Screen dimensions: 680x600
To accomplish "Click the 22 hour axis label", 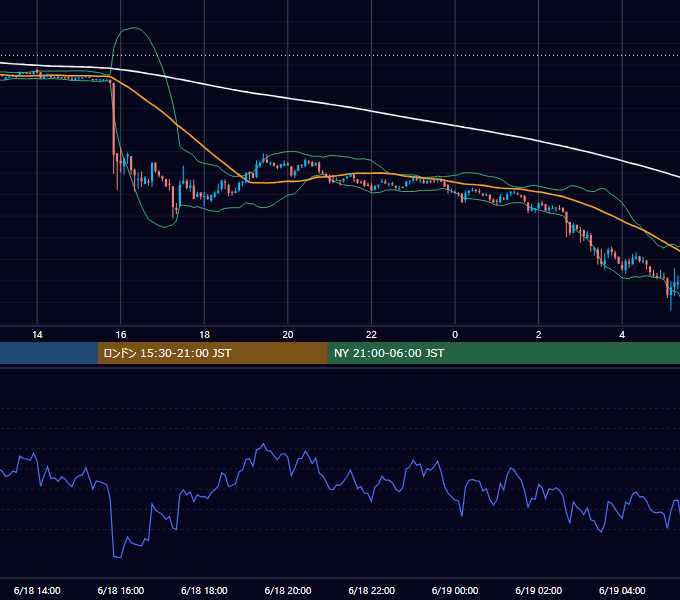I will tap(371, 335).
